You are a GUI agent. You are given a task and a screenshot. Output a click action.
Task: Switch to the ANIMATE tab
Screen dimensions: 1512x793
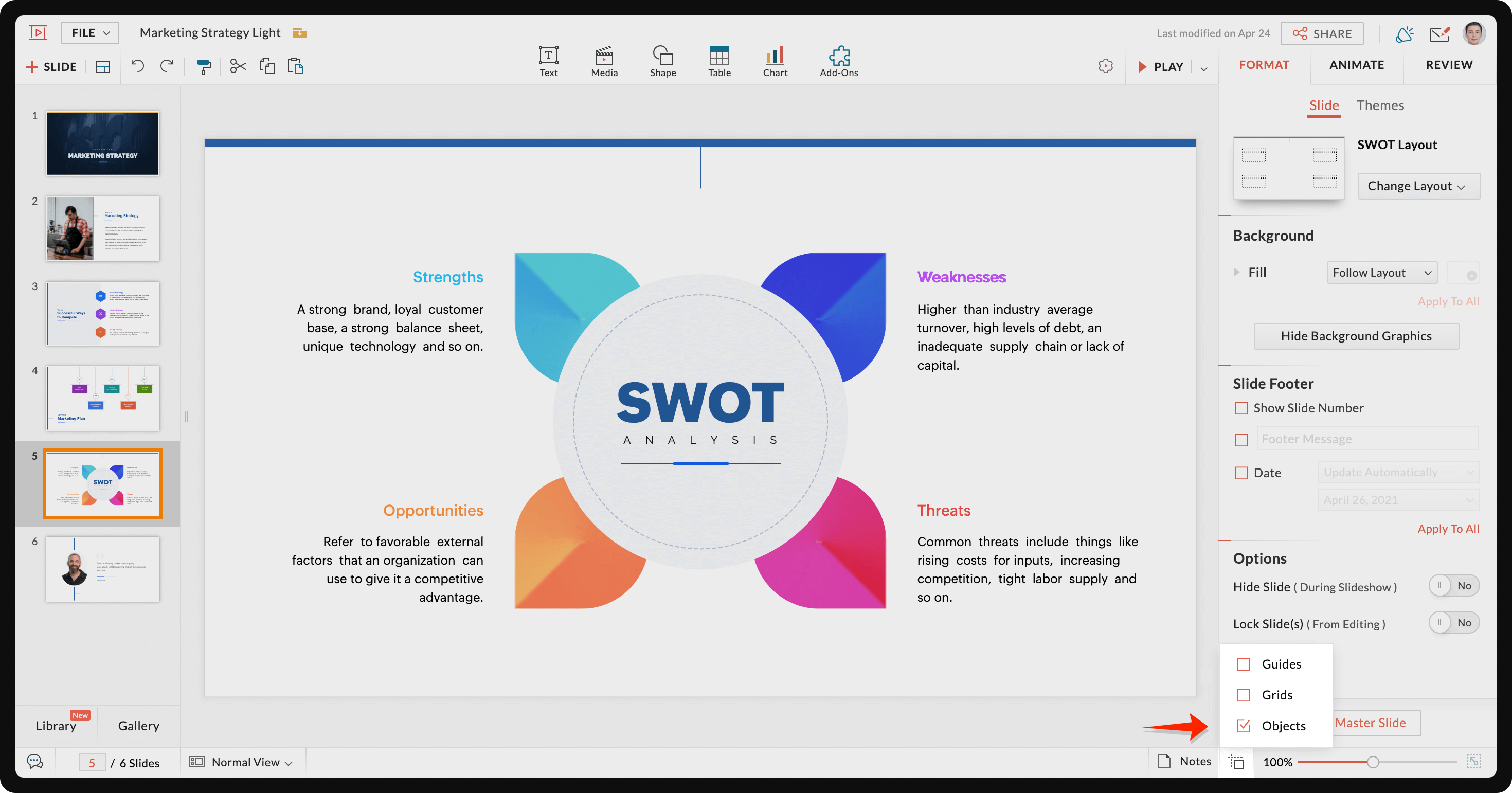point(1357,65)
